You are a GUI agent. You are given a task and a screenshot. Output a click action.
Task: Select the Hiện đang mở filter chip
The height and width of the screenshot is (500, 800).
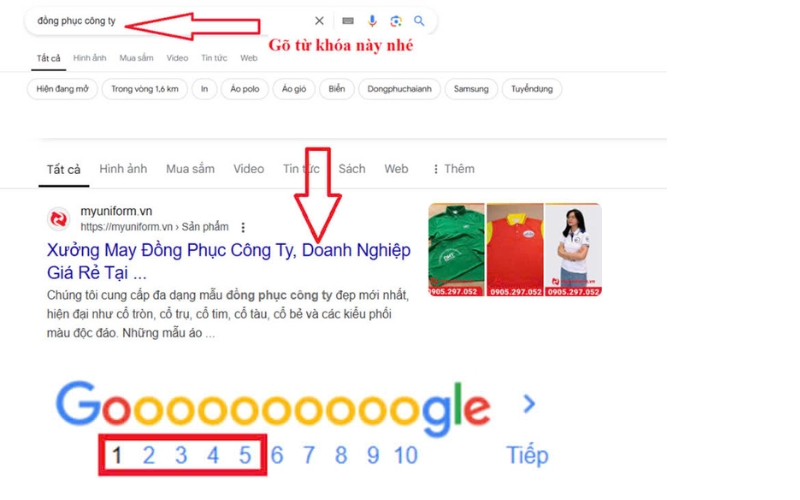pyautogui.click(x=62, y=89)
